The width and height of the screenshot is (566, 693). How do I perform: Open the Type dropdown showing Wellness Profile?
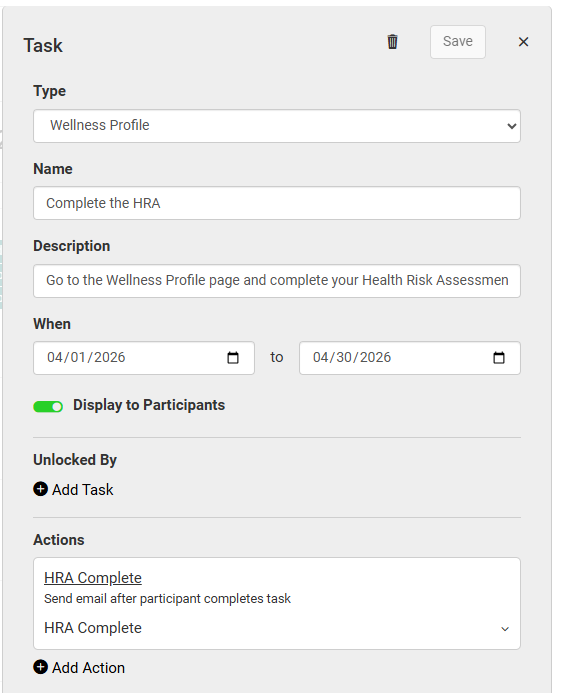[277, 126]
